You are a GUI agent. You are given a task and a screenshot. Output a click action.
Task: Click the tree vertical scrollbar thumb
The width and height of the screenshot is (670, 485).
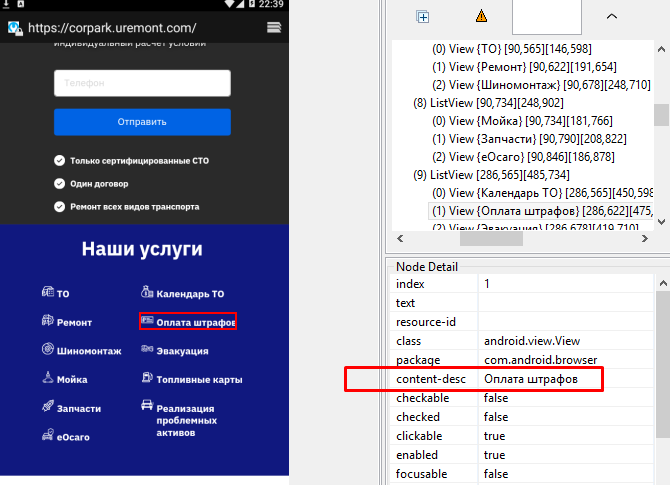(661, 115)
